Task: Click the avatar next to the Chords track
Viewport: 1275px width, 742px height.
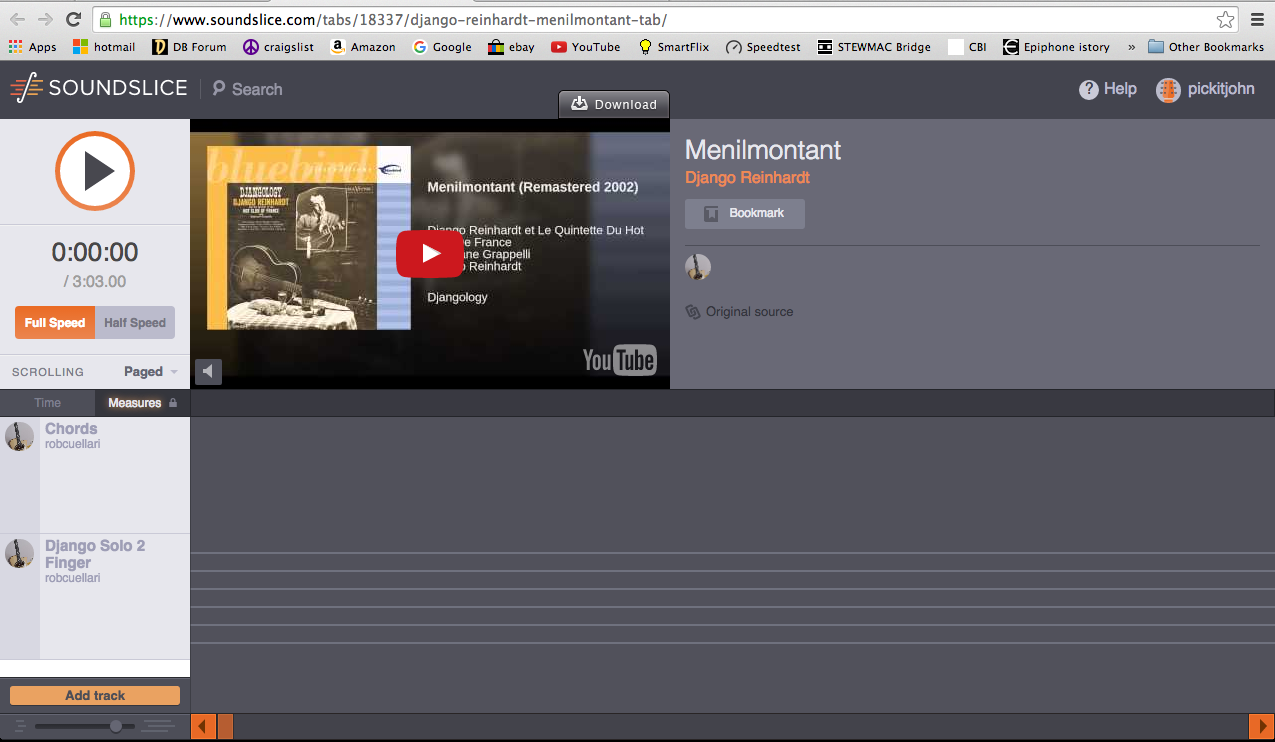Action: pyautogui.click(x=20, y=436)
